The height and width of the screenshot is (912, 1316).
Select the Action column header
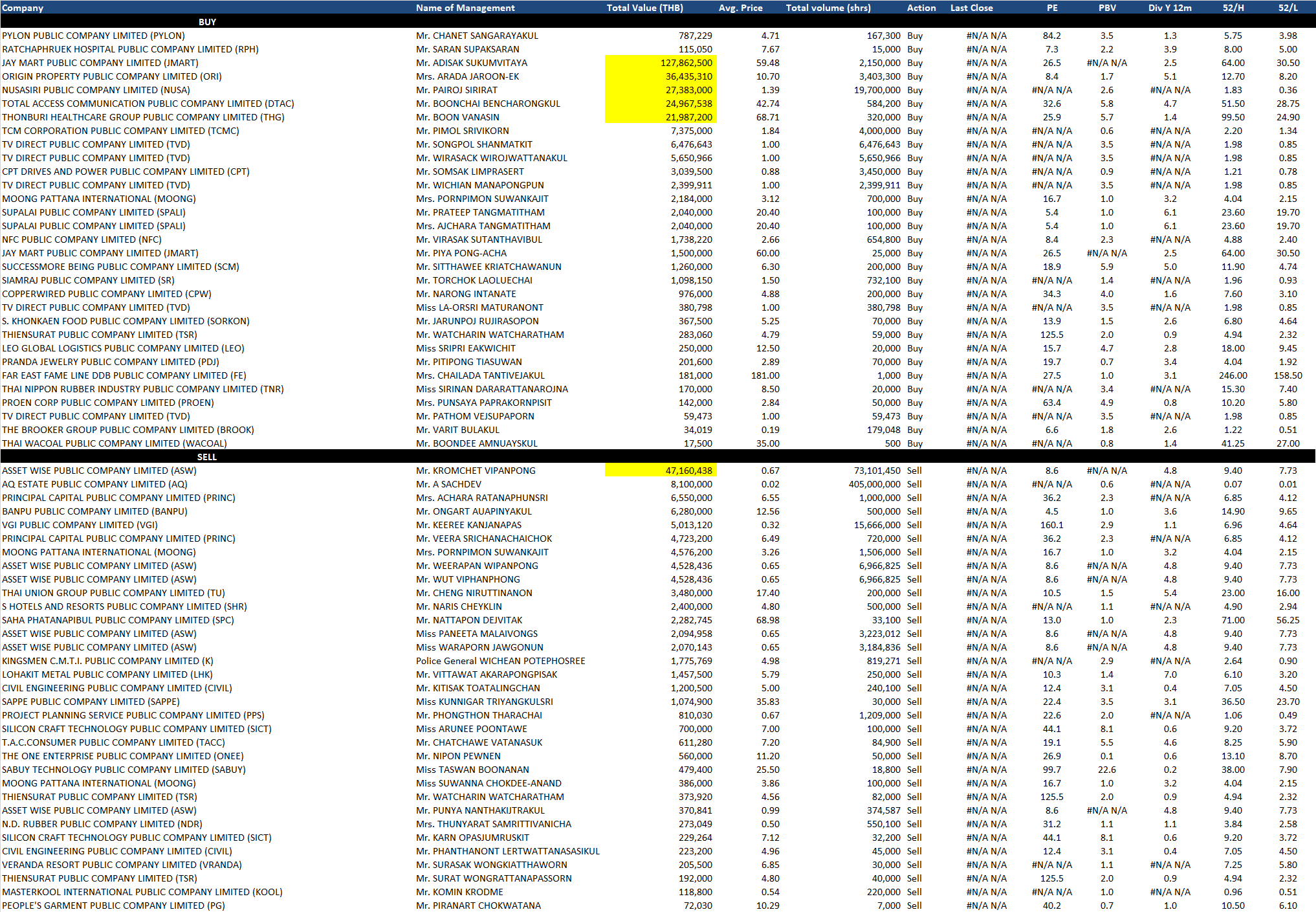point(921,8)
